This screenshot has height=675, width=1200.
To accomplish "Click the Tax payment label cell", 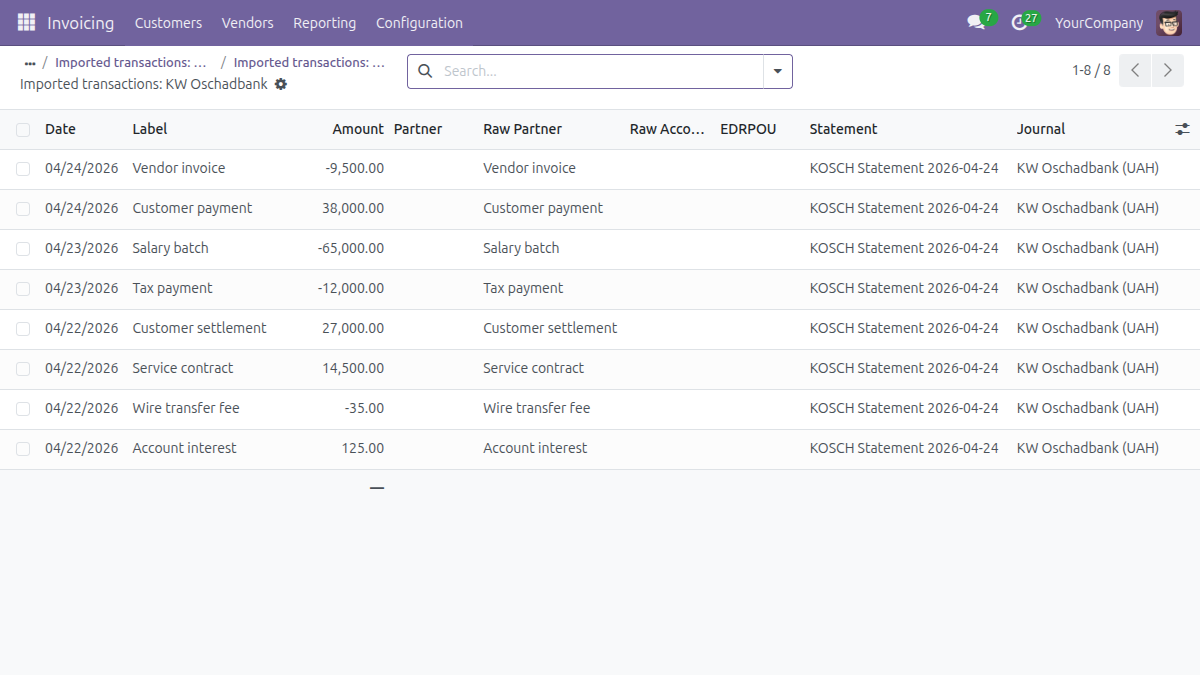I will (x=173, y=288).
